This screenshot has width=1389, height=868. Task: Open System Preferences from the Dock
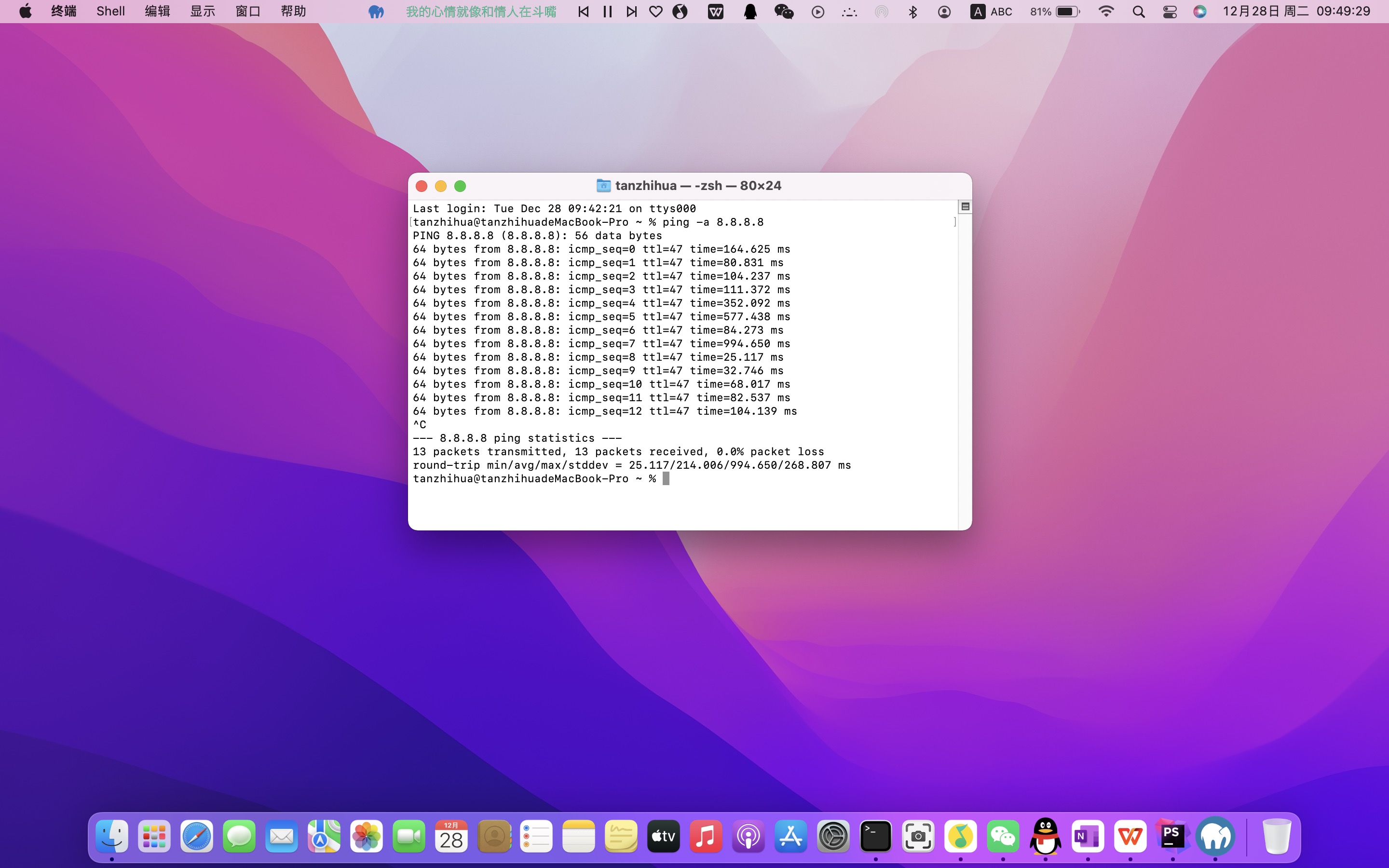(x=833, y=837)
